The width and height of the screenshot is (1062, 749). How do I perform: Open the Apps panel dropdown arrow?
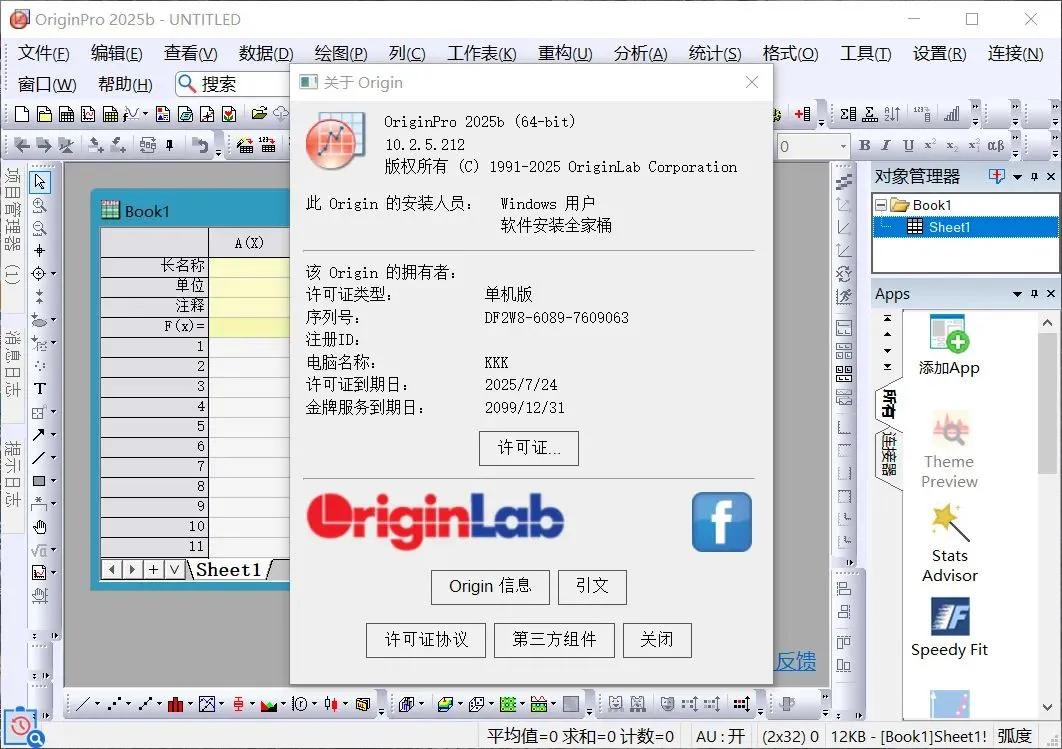click(x=1017, y=294)
